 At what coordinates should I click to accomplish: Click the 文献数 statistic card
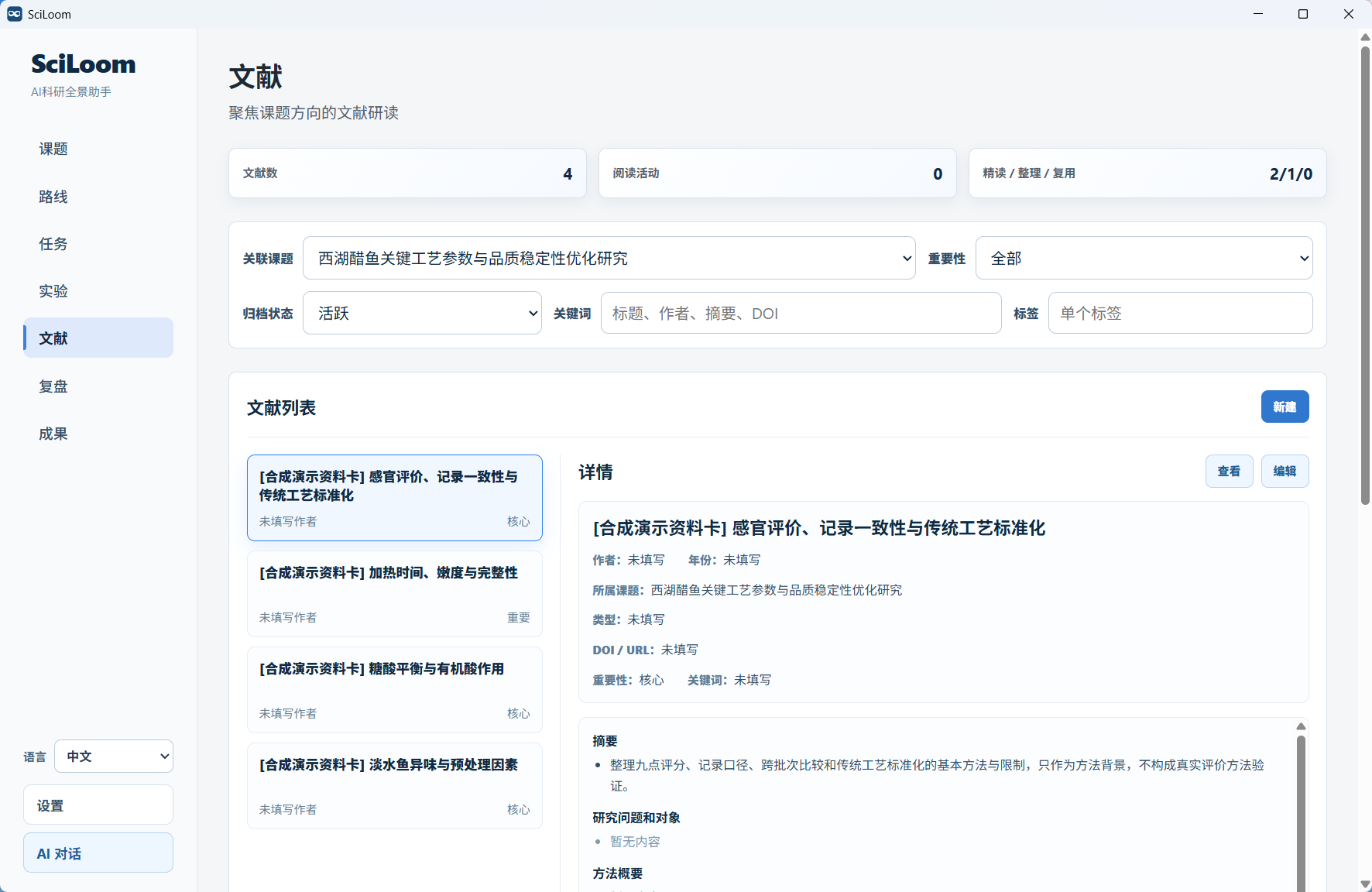(x=407, y=173)
